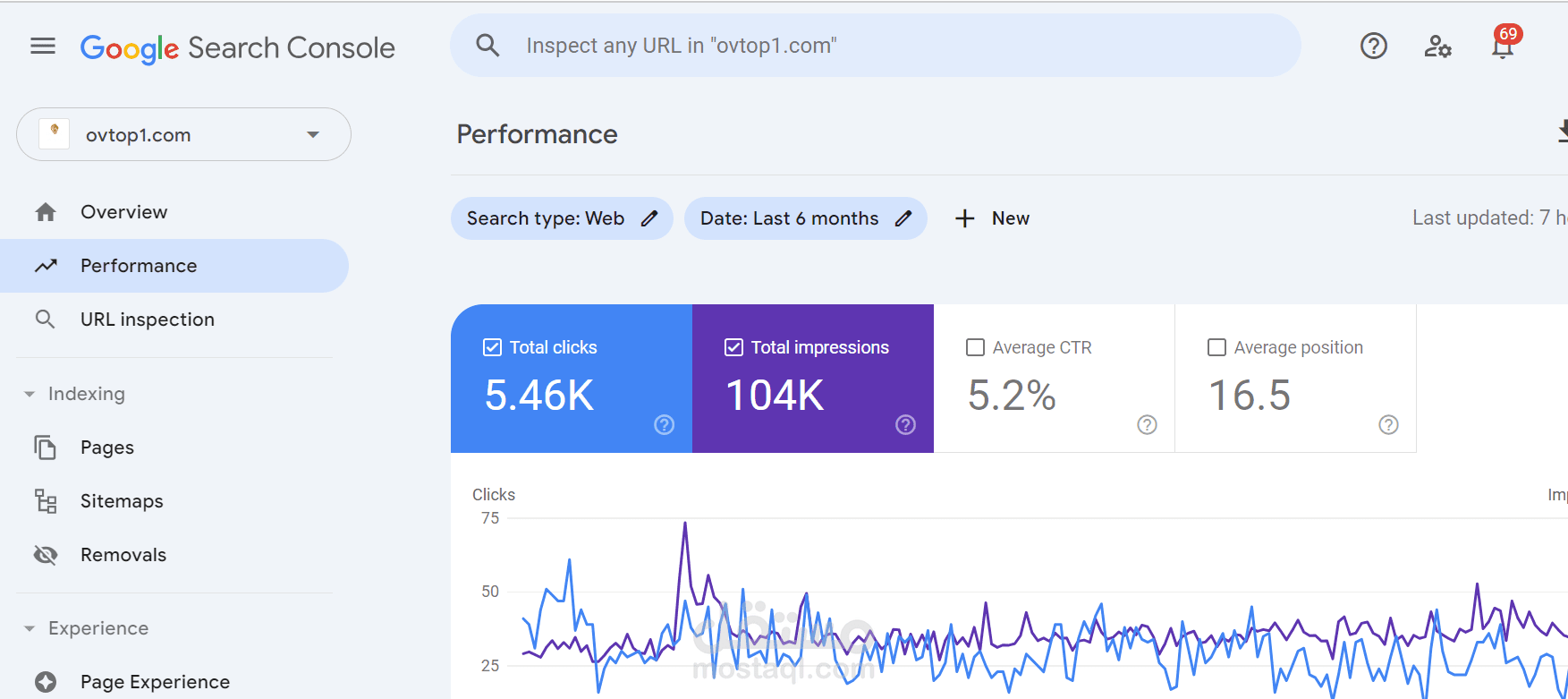Click the 50 value on chart axis
Viewport: 1568px width, 699px height.
click(490, 592)
